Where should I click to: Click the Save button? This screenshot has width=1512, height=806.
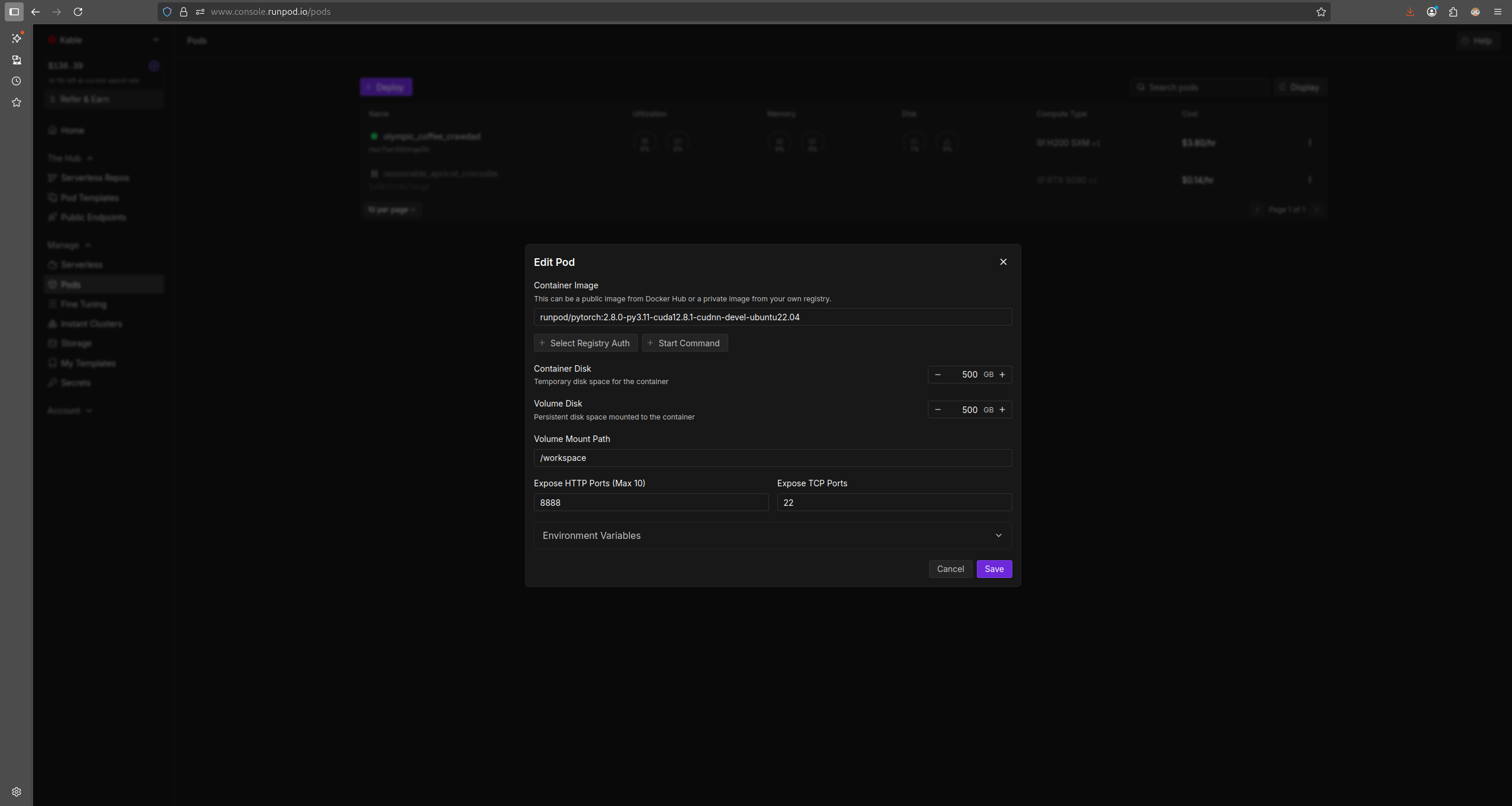pos(994,569)
